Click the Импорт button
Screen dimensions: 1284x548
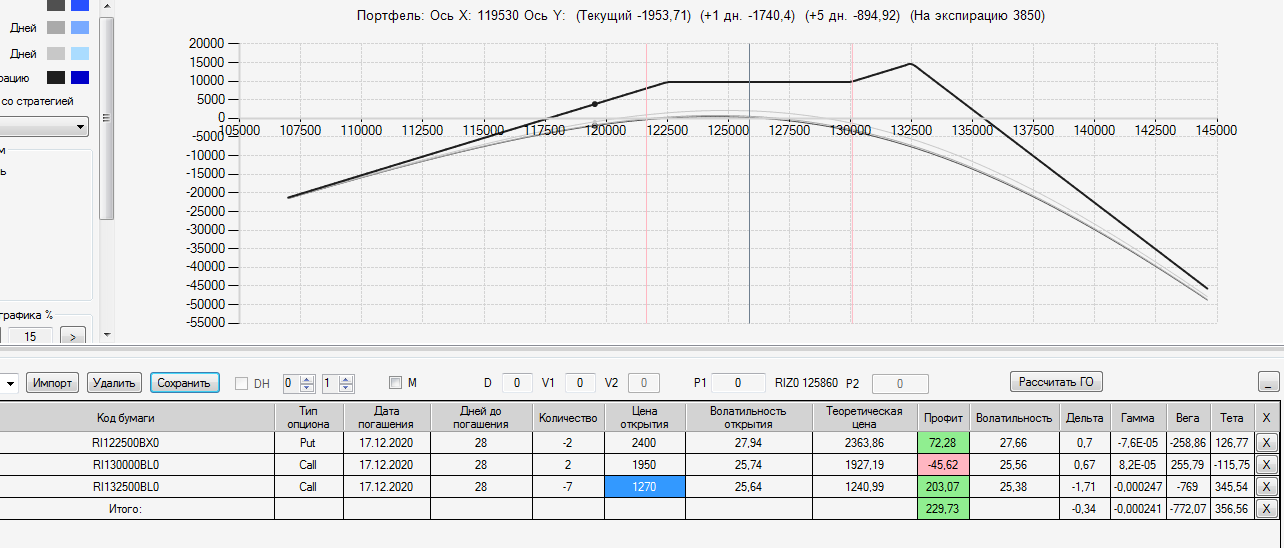pyautogui.click(x=53, y=383)
